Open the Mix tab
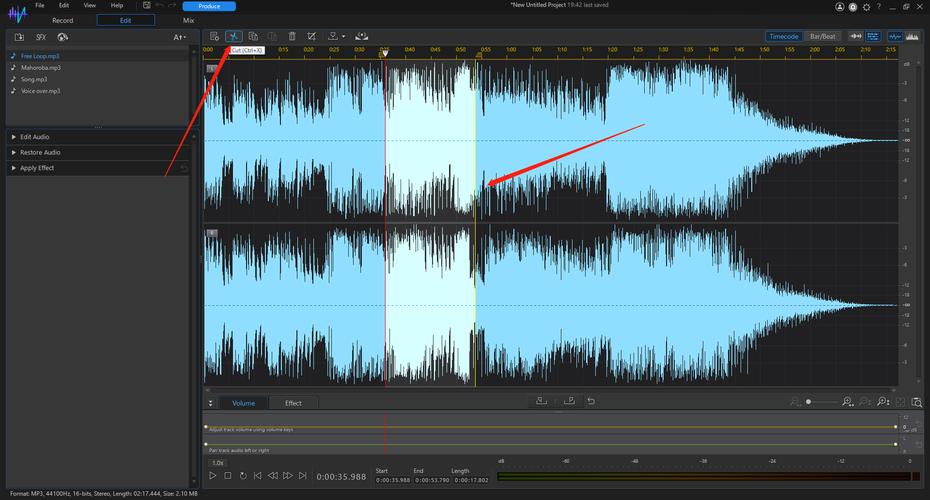Viewport: 930px width, 500px height. [x=188, y=20]
